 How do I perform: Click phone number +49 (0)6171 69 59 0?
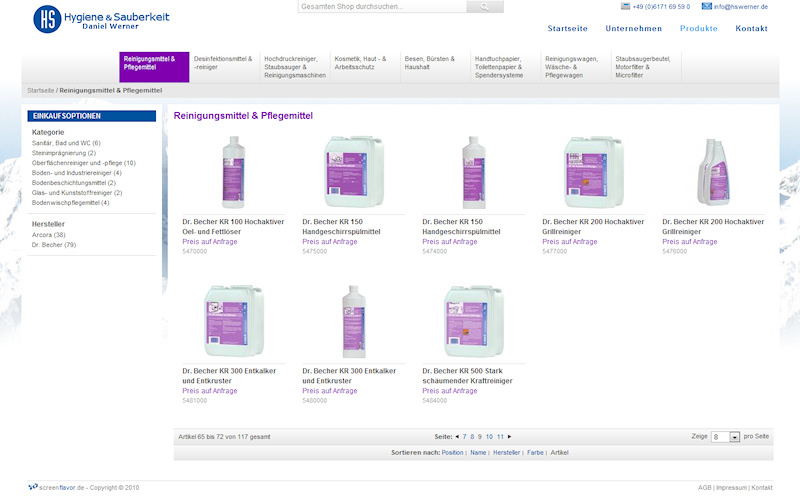(x=661, y=7)
